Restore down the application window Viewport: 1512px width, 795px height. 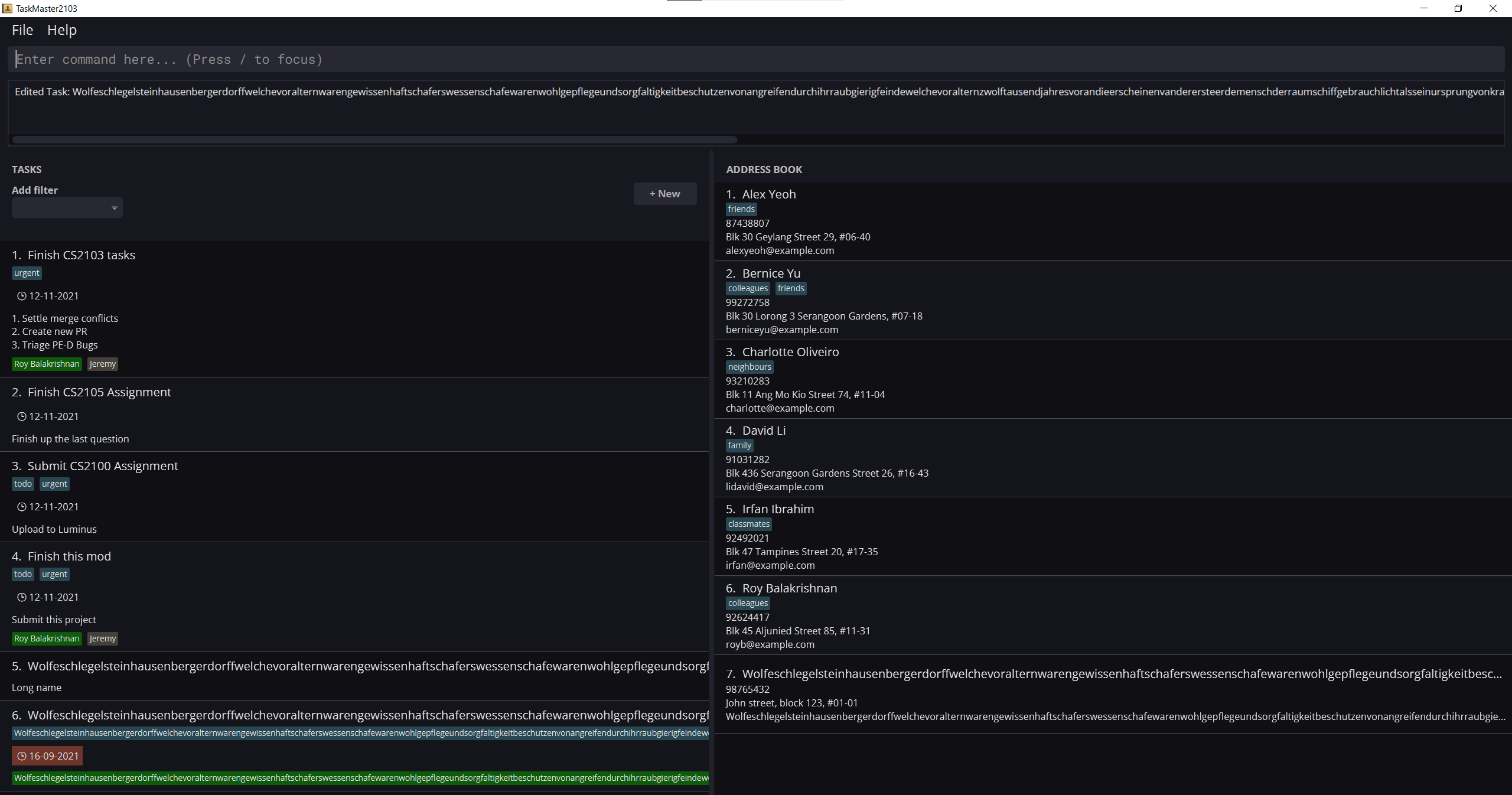(1458, 8)
